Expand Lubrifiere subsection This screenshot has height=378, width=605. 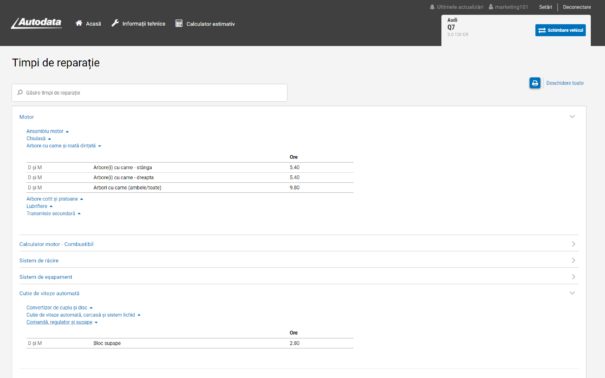coord(39,206)
